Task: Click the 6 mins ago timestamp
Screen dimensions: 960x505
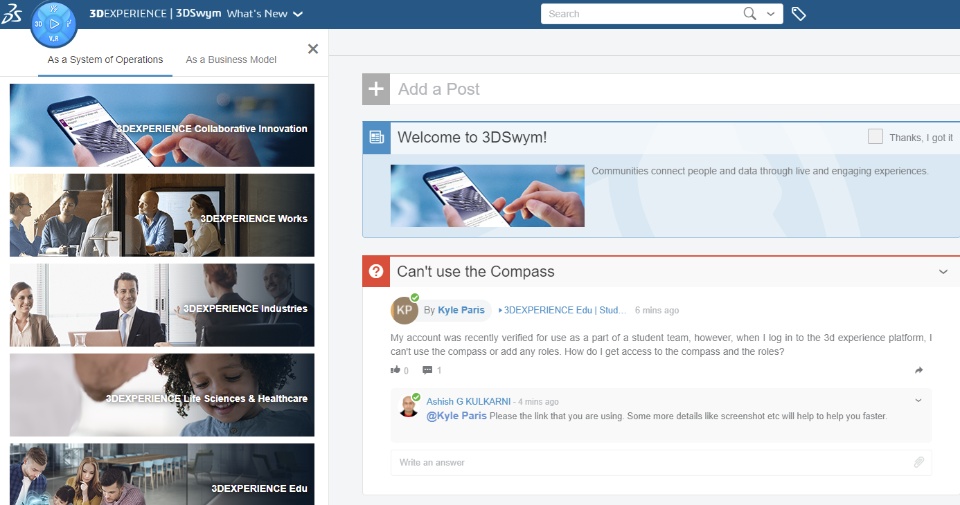Action: tap(657, 310)
